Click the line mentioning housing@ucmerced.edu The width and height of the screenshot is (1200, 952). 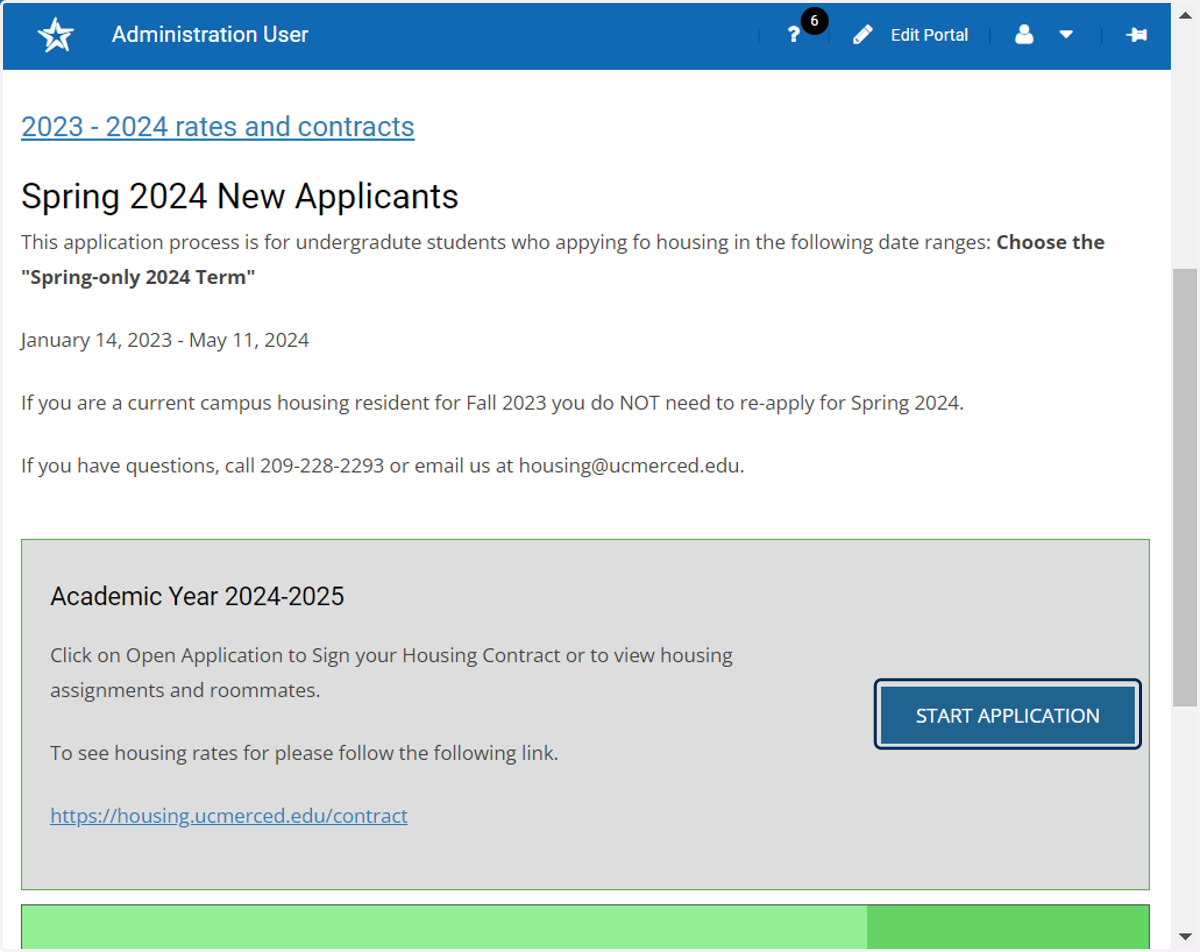383,465
